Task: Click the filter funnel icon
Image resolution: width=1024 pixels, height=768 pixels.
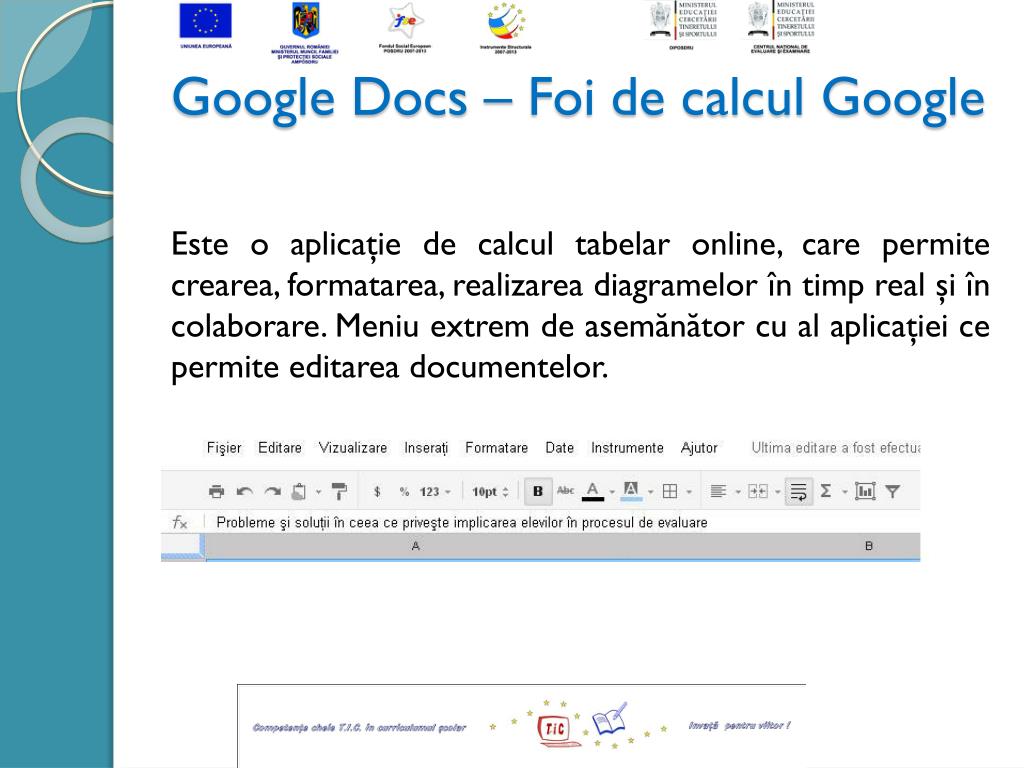Action: [893, 491]
